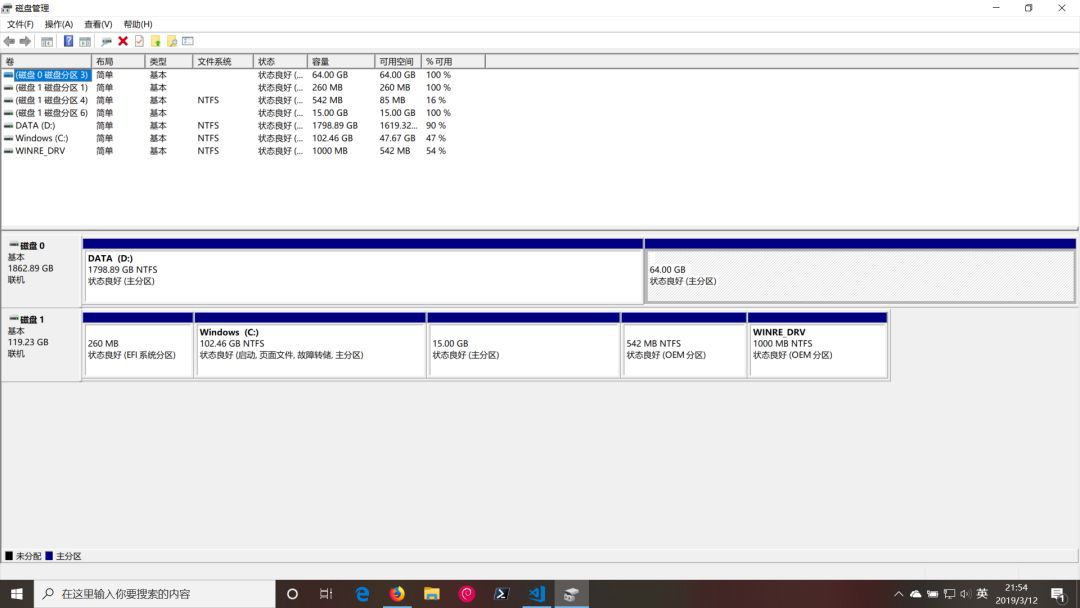
Task: Click the properties checkmark document icon
Action: click(x=139, y=41)
